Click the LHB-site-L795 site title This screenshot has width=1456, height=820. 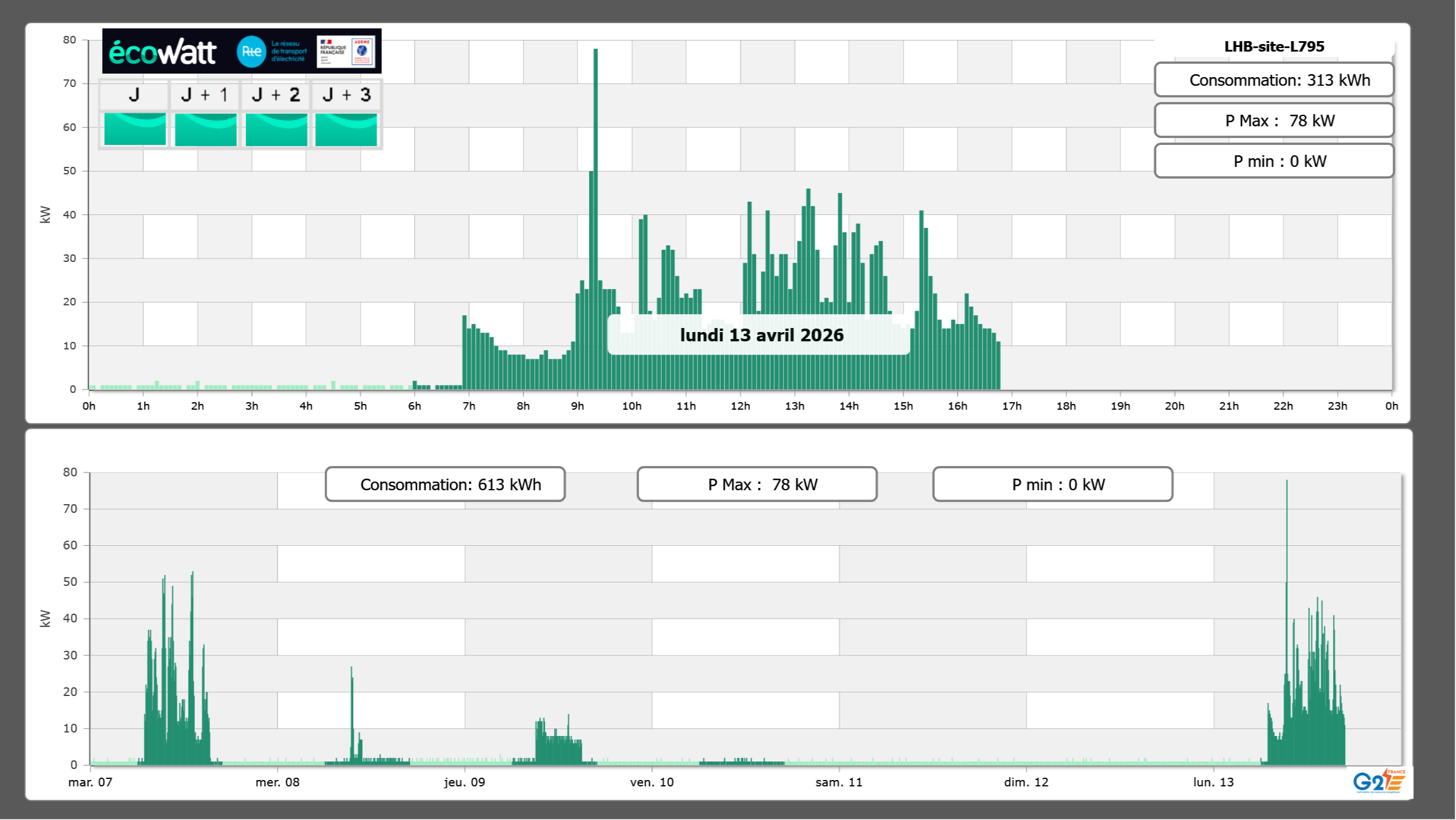click(x=1273, y=46)
